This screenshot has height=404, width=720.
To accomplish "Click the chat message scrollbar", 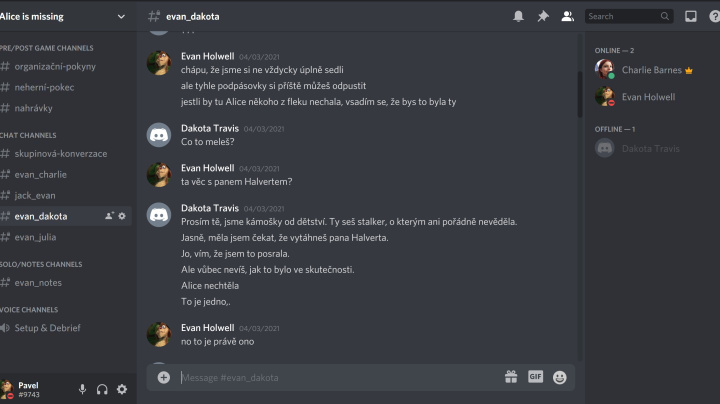I will click(580, 94).
